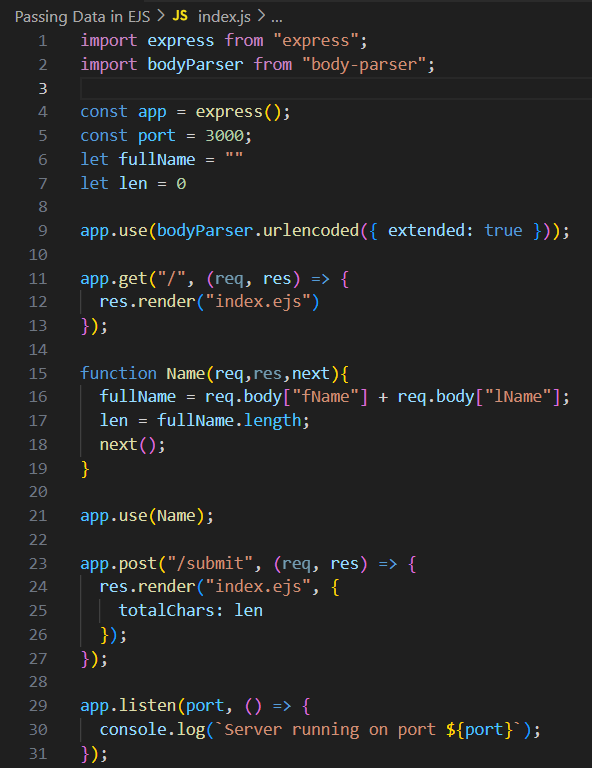Image resolution: width=592 pixels, height=768 pixels.
Task: Open the 'Passing Data in EJS' breadcrumb folder
Action: [x=82, y=17]
